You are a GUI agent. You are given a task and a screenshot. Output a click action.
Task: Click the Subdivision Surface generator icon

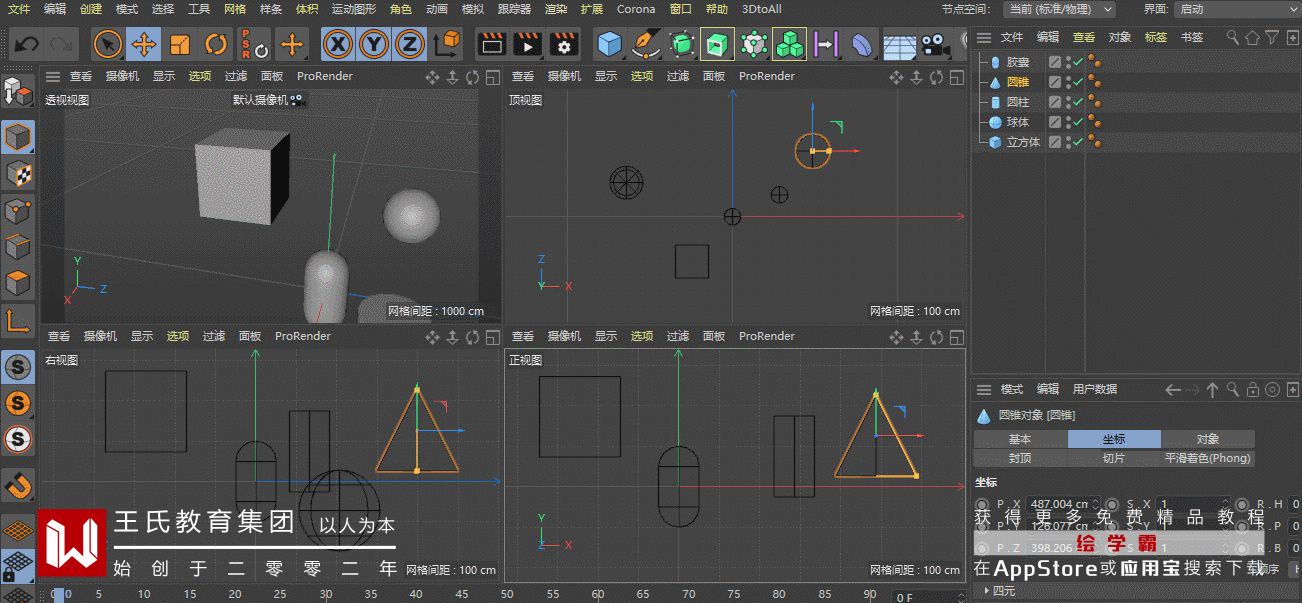(x=682, y=45)
